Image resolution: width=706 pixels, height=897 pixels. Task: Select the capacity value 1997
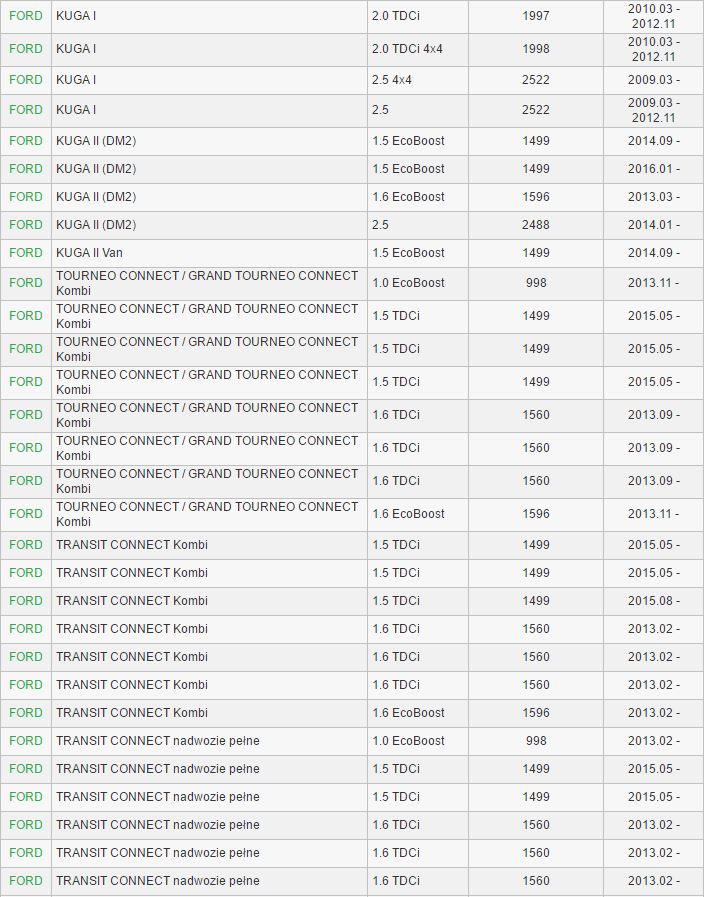coord(536,16)
